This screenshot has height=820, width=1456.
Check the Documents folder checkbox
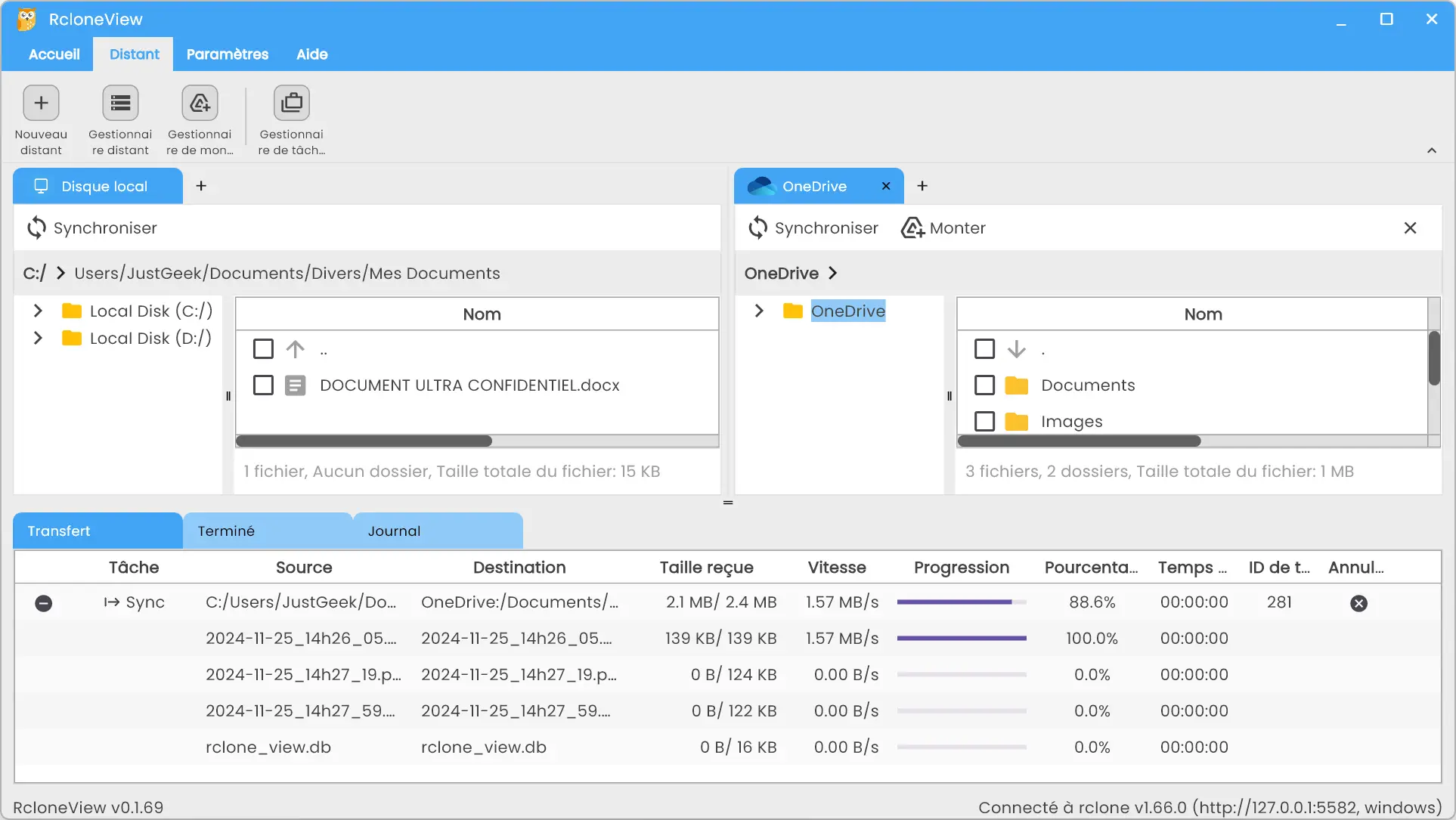pyautogui.click(x=984, y=385)
